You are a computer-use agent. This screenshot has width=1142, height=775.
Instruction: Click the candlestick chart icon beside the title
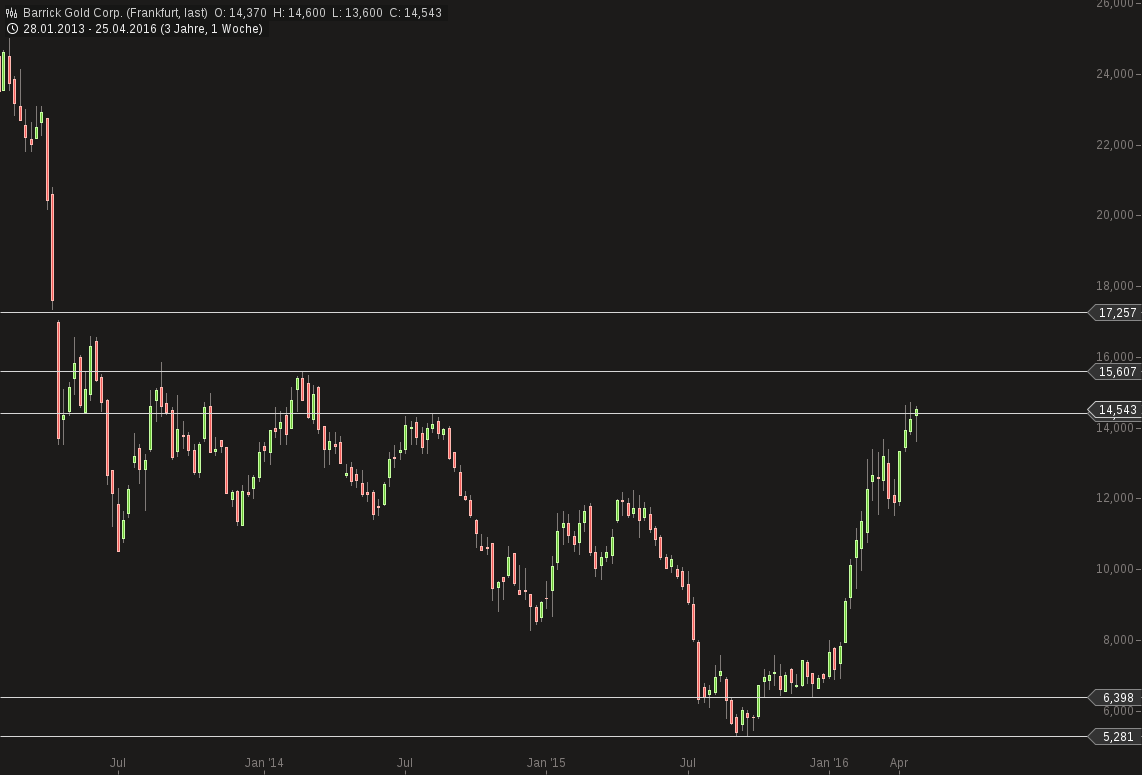tap(14, 13)
